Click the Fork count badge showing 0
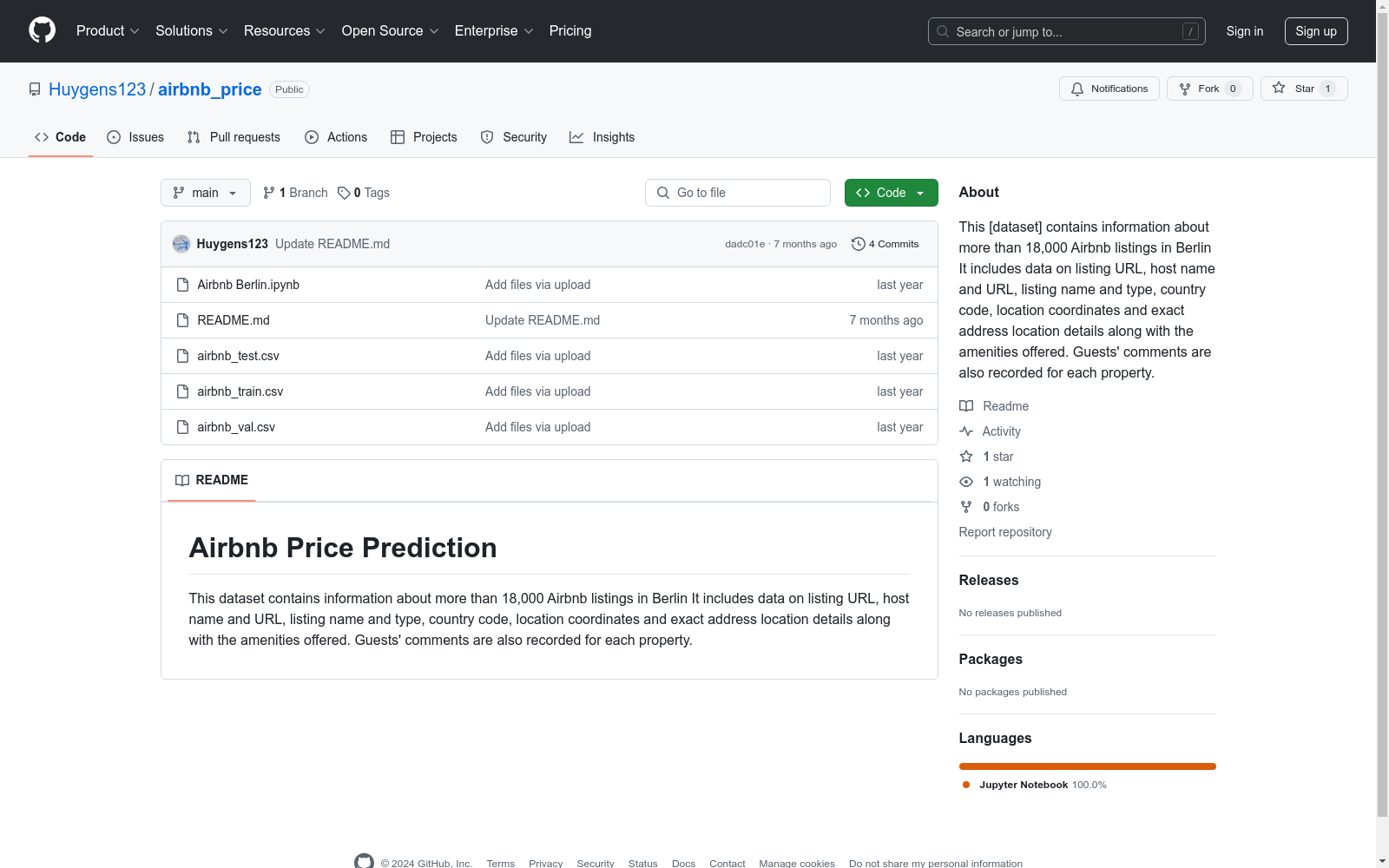Image resolution: width=1389 pixels, height=868 pixels. pyautogui.click(x=1233, y=89)
